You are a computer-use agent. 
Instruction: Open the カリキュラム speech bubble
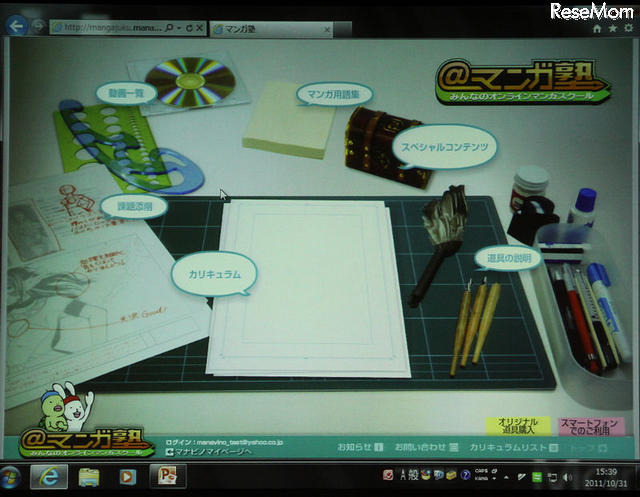[x=214, y=274]
